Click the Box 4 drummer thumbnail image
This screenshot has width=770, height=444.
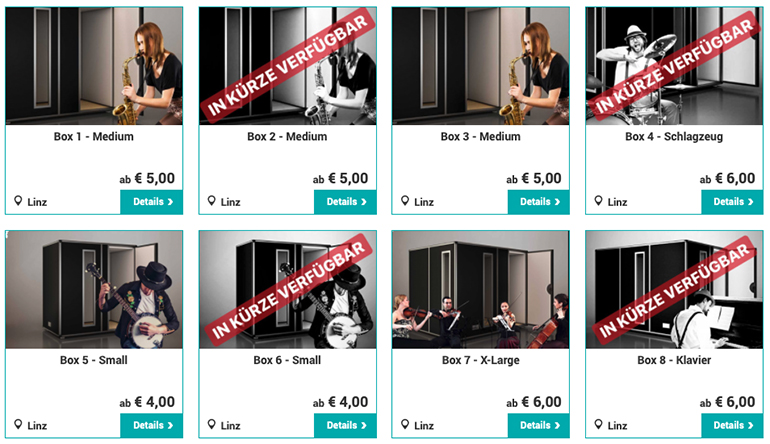pos(674,66)
